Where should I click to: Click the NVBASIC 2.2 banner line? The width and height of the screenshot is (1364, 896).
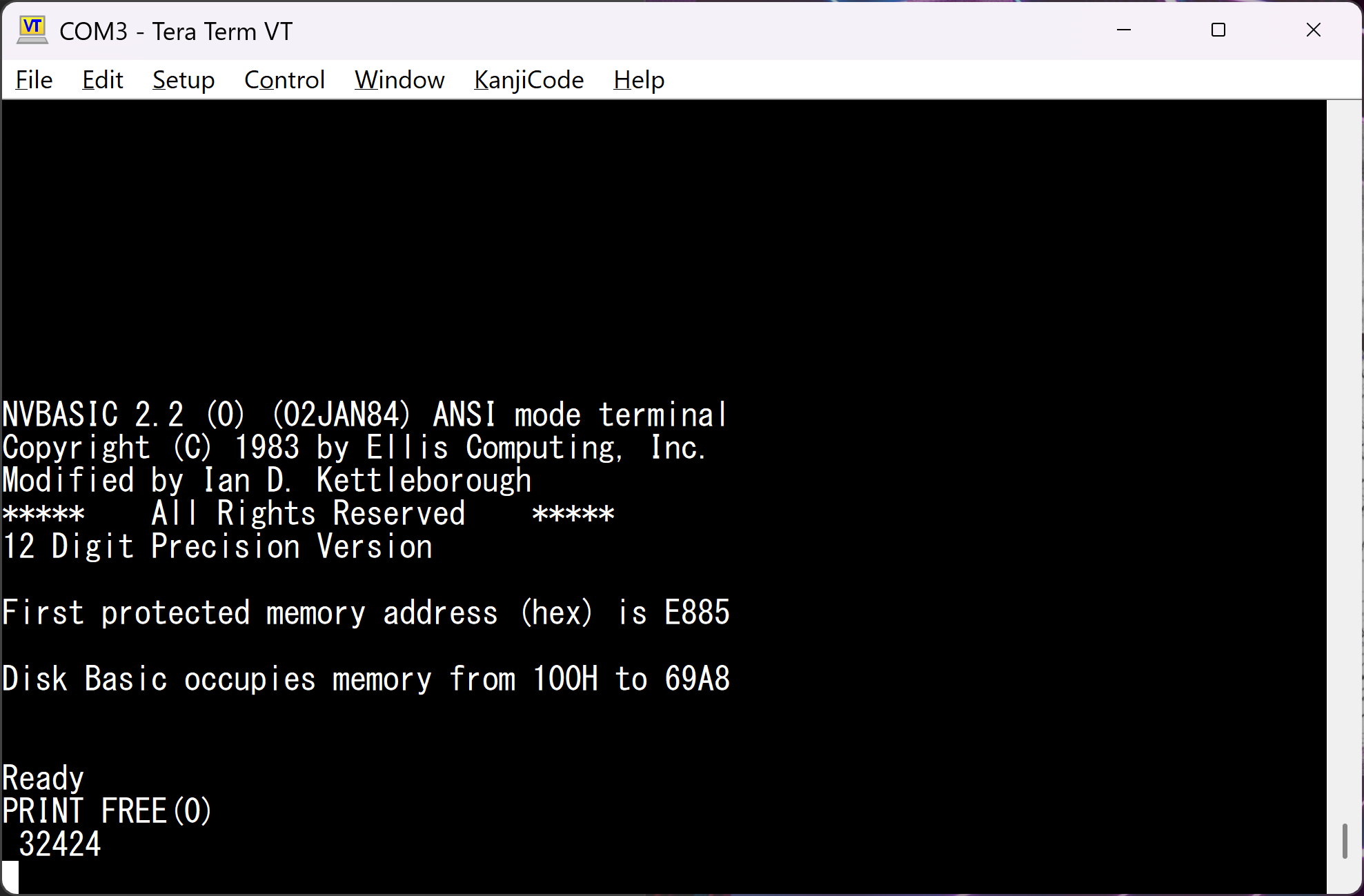point(364,415)
